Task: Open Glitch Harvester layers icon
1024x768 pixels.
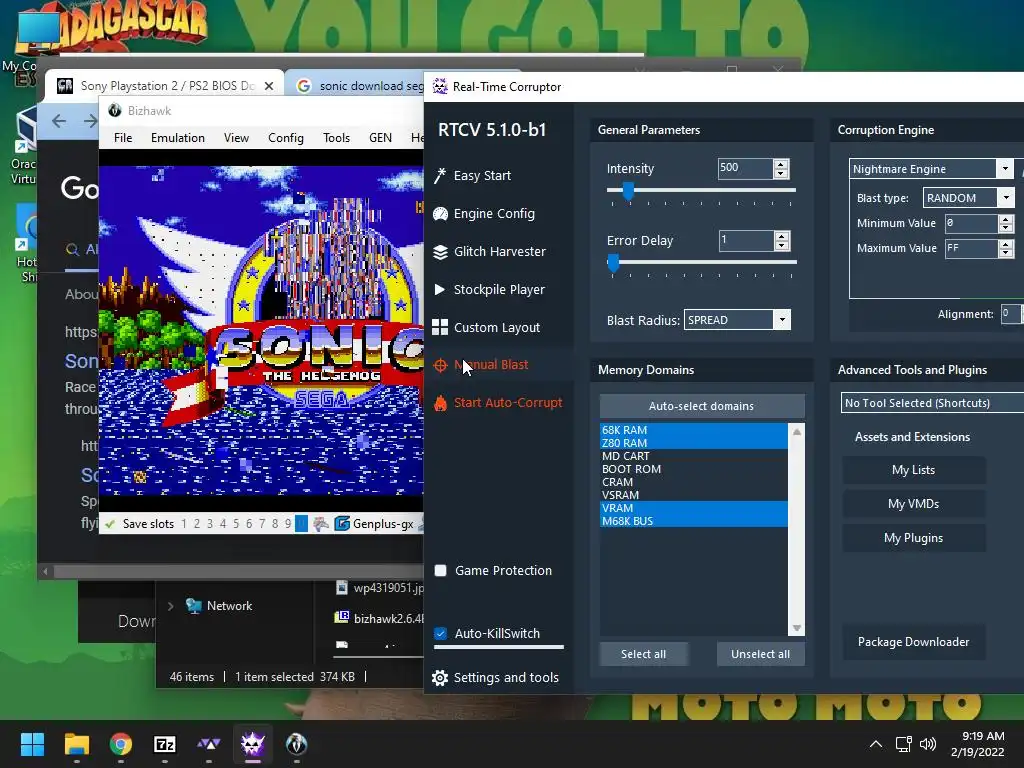Action: [x=440, y=251]
